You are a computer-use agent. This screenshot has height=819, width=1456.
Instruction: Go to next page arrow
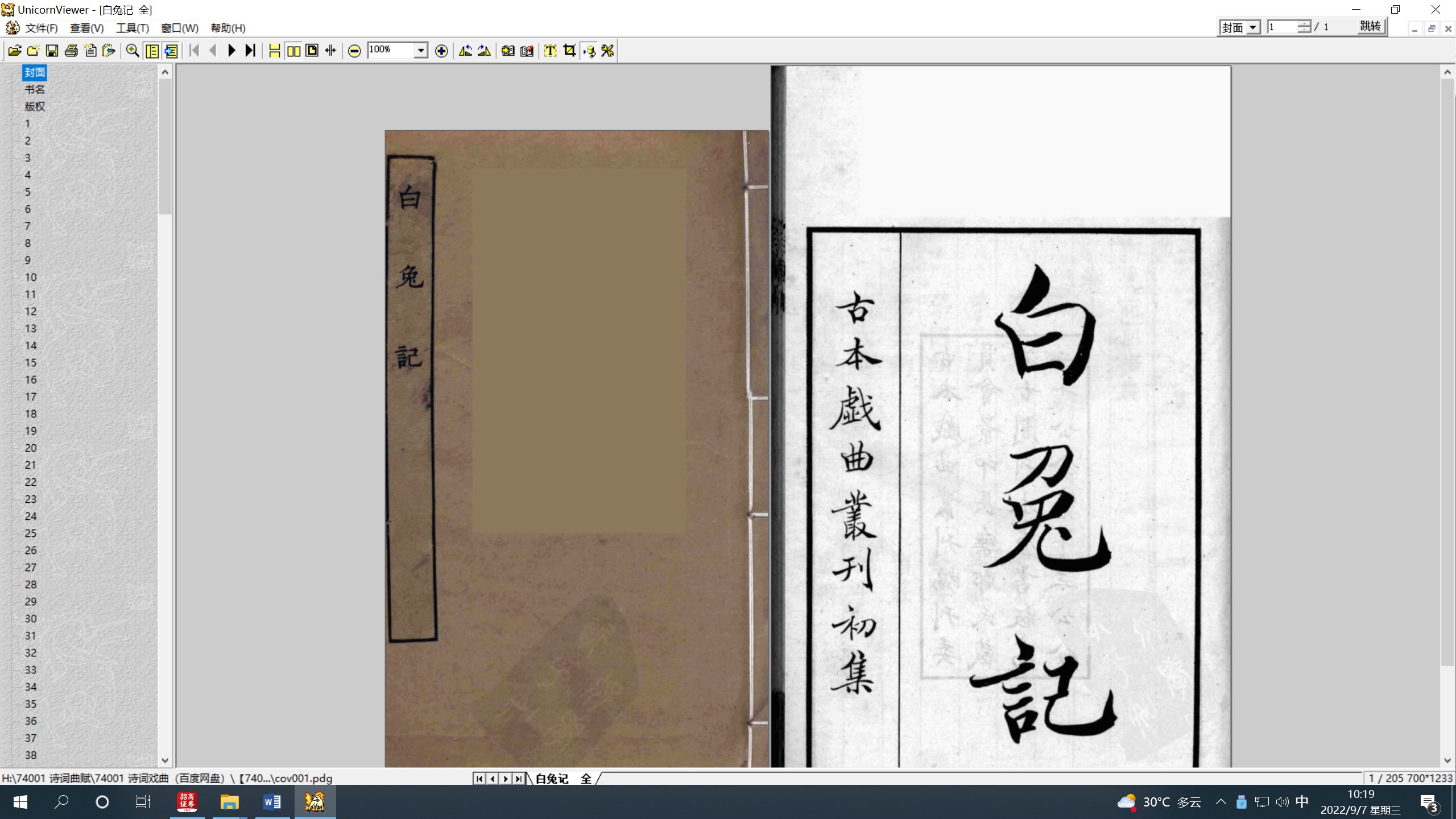pyautogui.click(x=231, y=51)
